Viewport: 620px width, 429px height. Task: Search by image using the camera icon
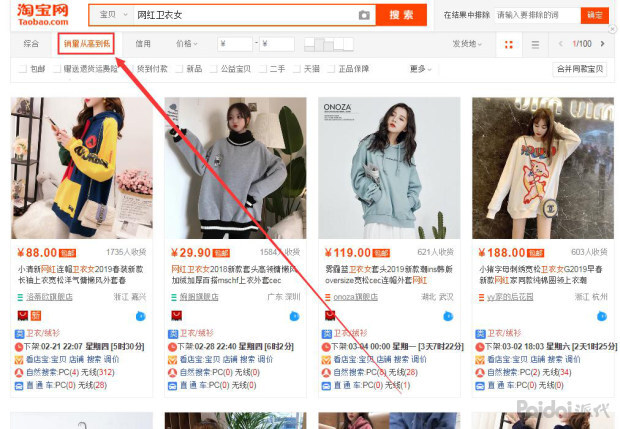coord(364,15)
